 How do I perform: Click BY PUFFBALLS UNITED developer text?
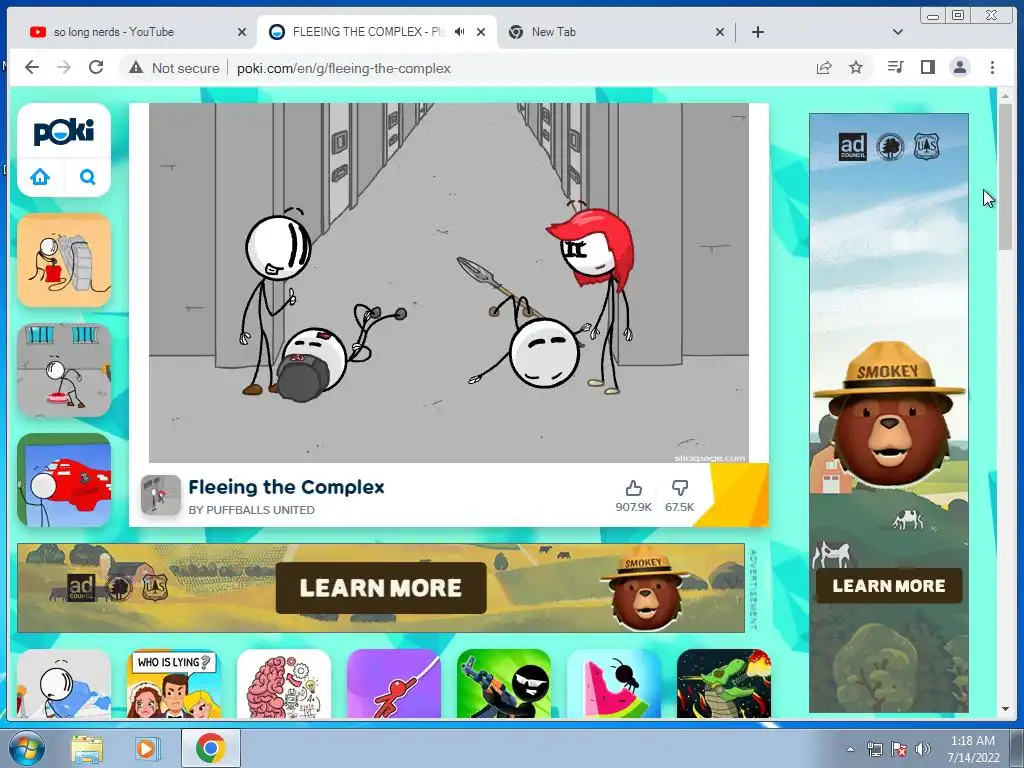point(251,510)
